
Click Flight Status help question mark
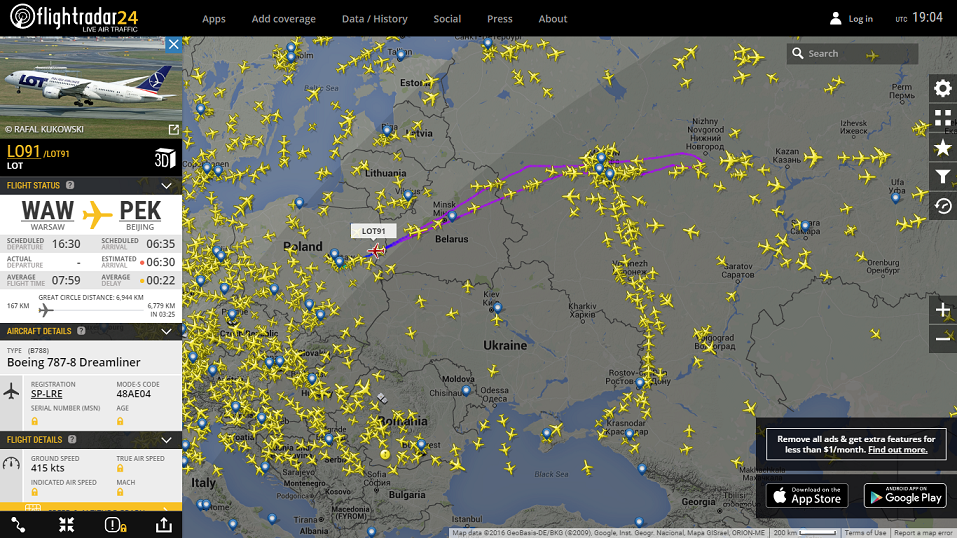coord(70,185)
